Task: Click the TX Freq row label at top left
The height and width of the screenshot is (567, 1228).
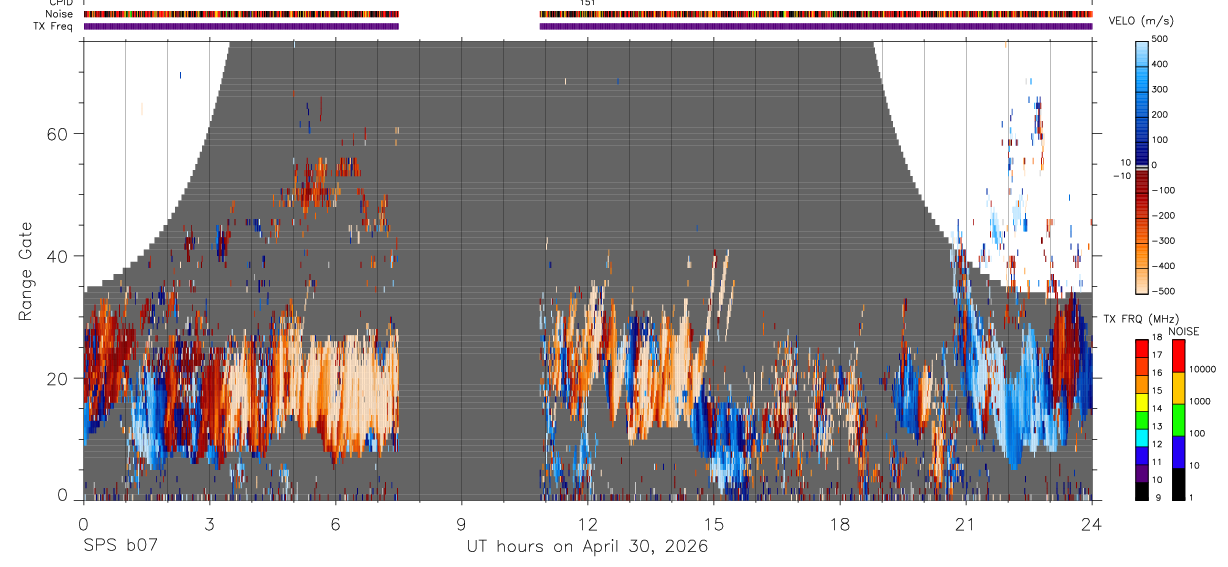Action: [54, 26]
